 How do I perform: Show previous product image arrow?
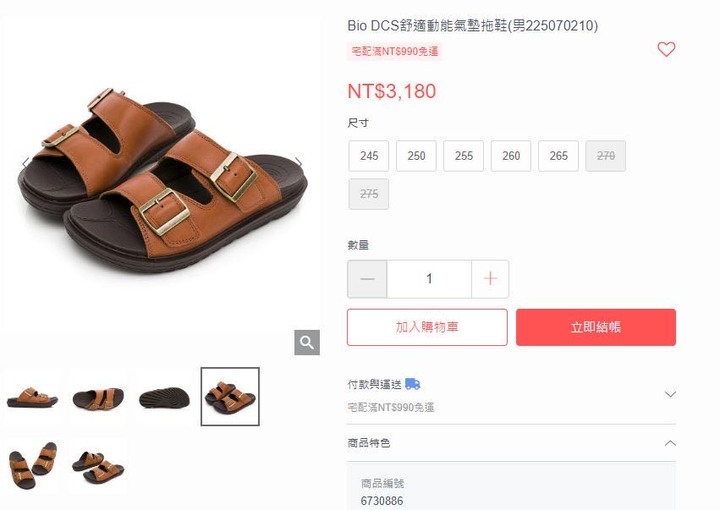(x=26, y=162)
